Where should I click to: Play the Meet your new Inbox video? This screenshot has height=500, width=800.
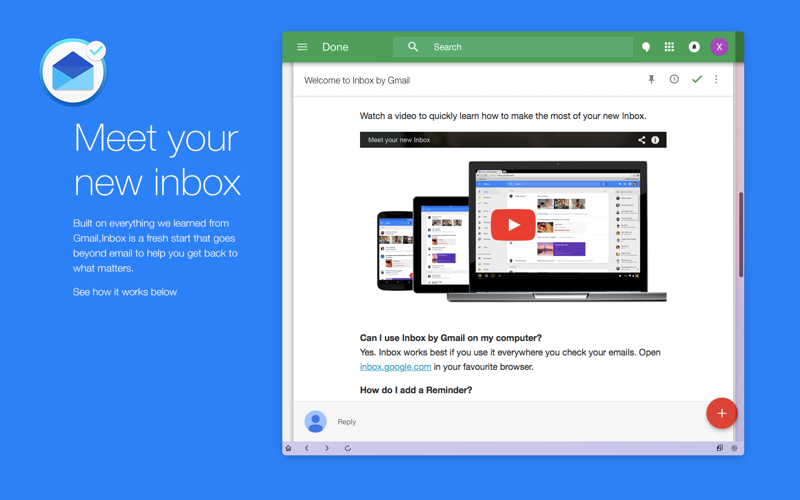click(513, 224)
